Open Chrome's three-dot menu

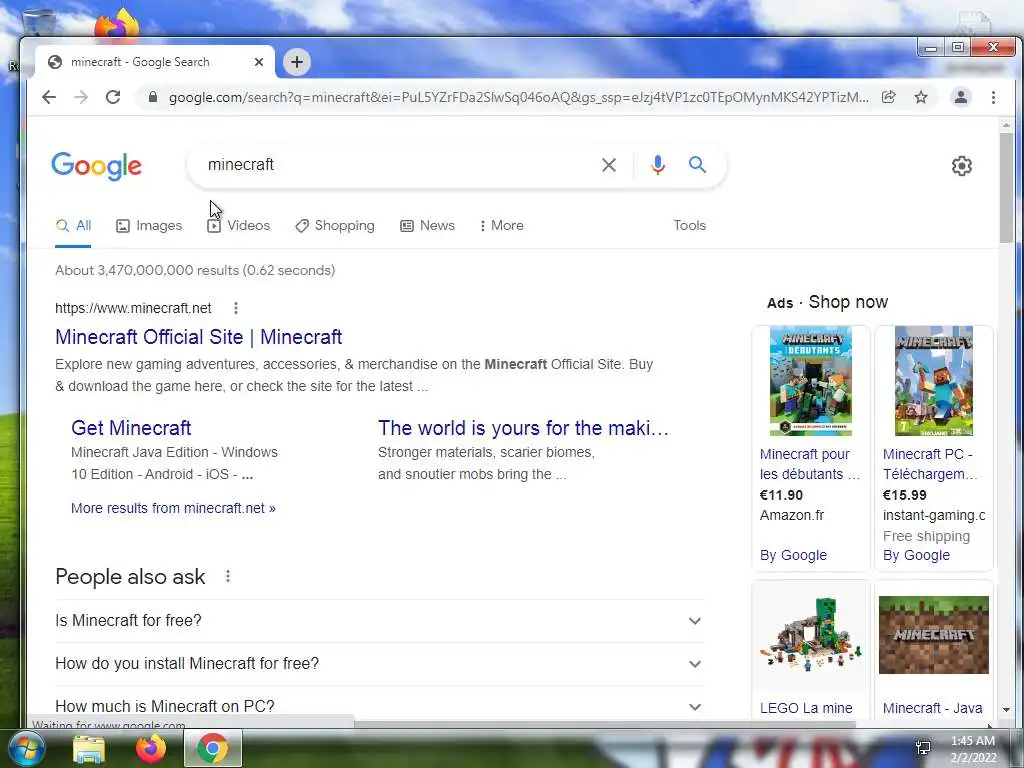pos(993,97)
